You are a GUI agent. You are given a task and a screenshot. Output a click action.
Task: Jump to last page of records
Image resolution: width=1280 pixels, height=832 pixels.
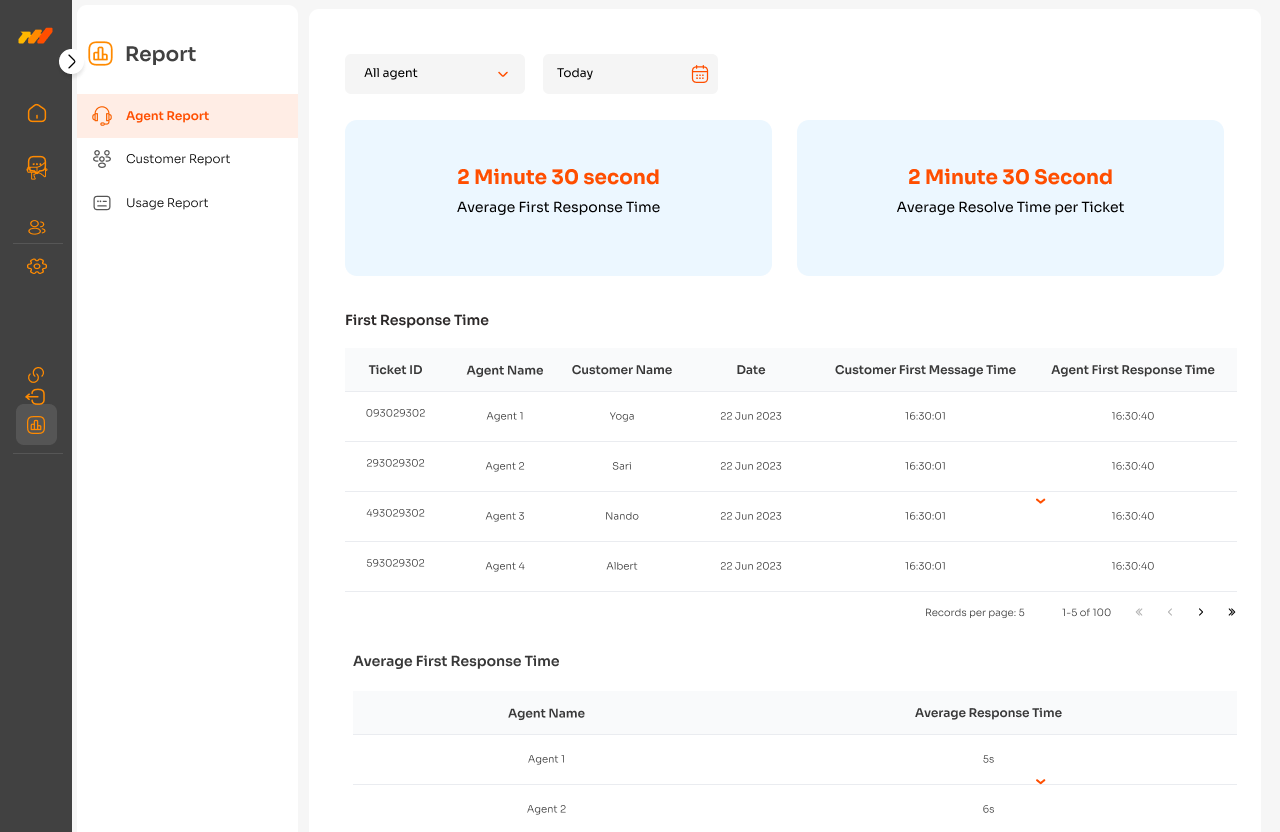pos(1232,612)
